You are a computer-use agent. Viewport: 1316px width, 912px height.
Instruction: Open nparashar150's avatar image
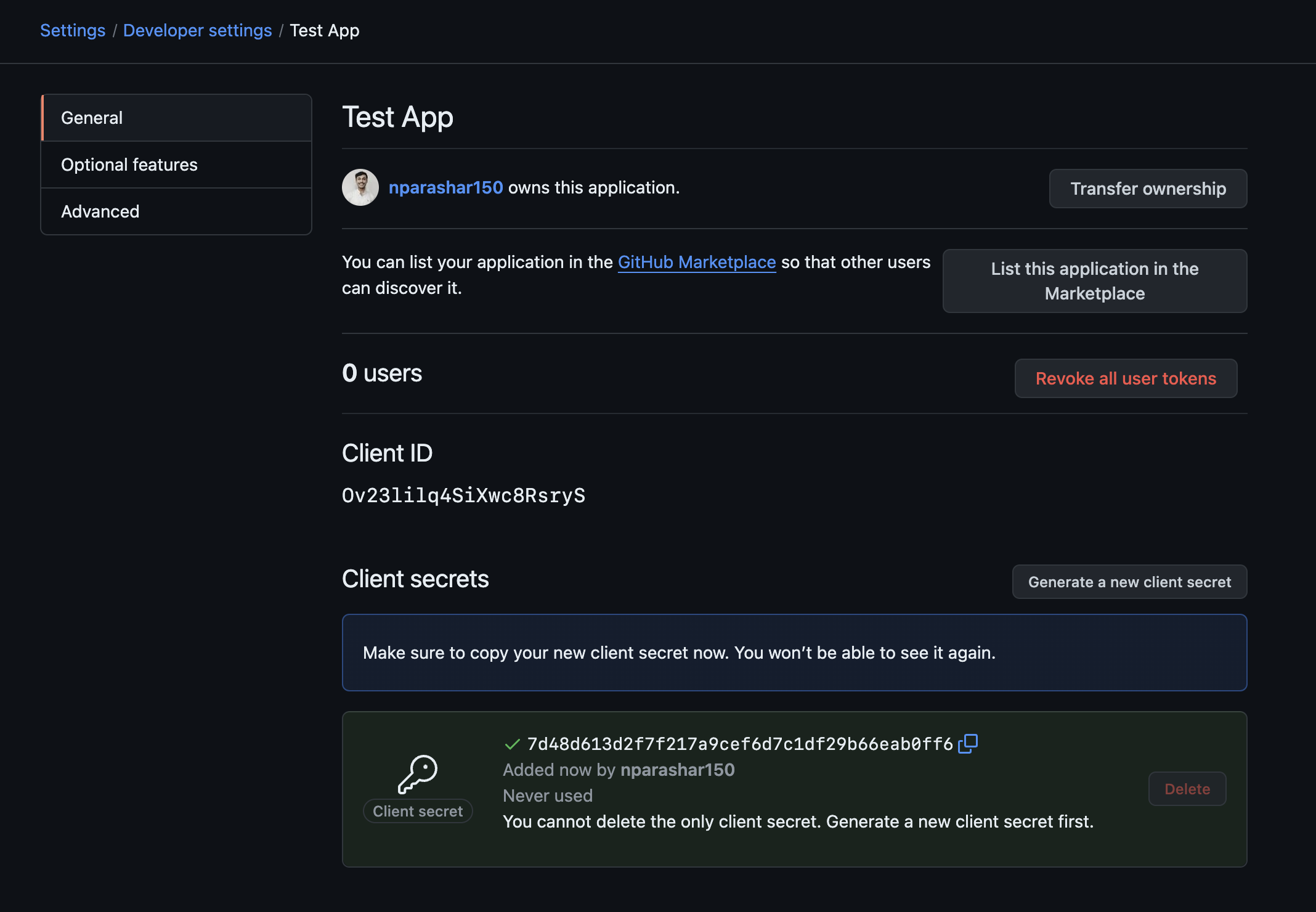(x=360, y=187)
